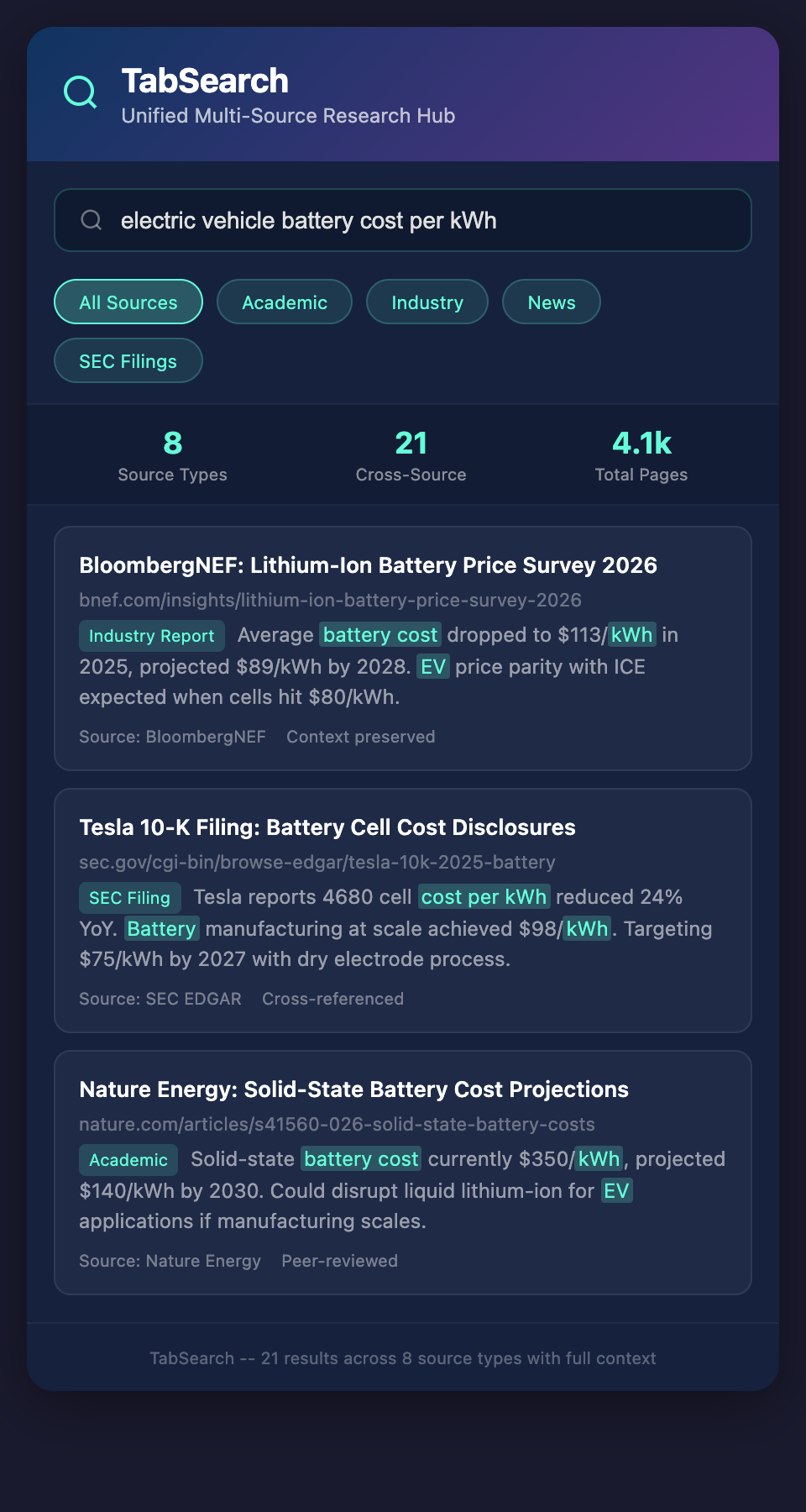806x1512 pixels.
Task: Open Nature Energy Solid-State Battery article
Action: pos(353,1089)
